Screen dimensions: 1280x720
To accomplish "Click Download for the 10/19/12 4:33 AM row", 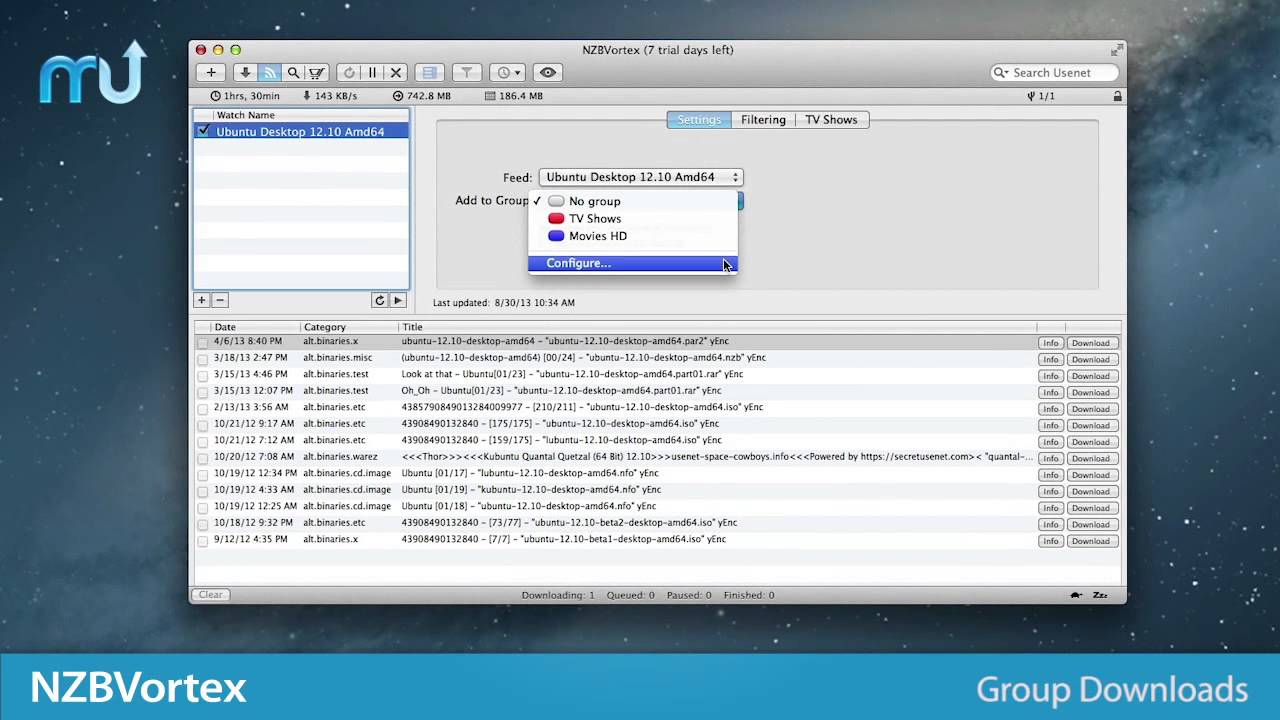I will (x=1091, y=491).
